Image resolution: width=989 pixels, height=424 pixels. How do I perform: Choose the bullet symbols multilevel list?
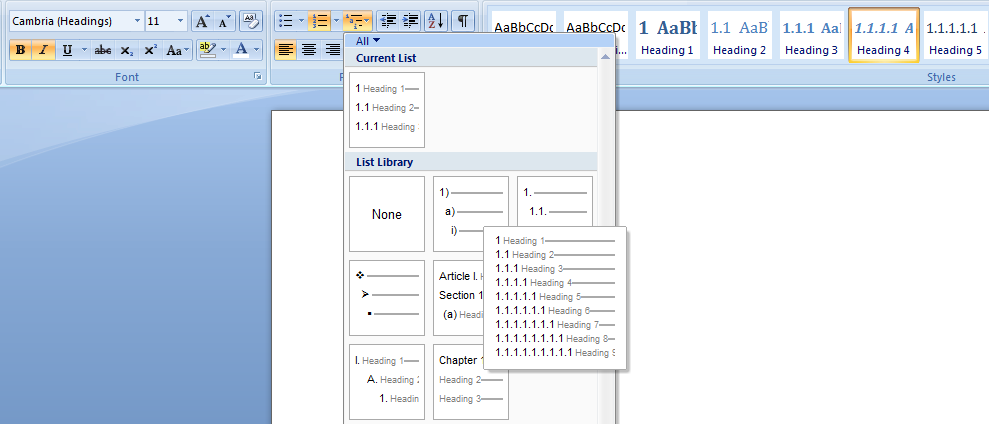point(386,294)
